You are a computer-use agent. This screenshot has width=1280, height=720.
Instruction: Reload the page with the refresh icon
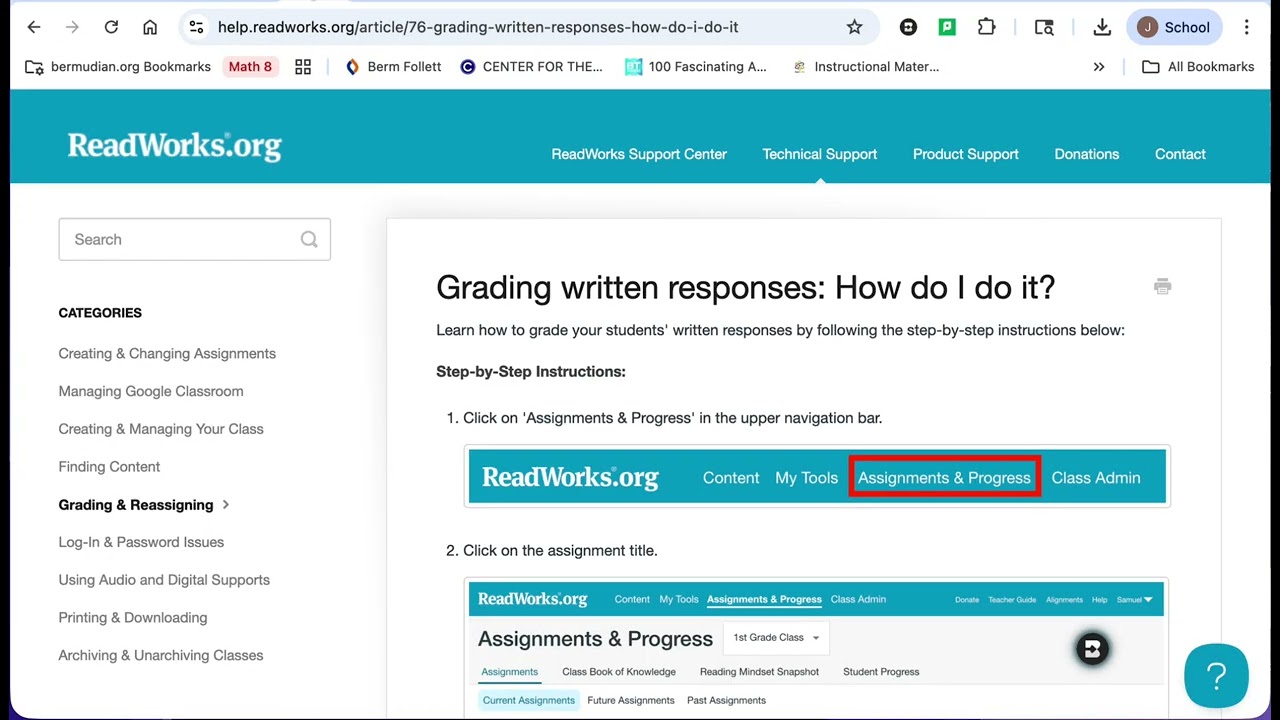point(111,27)
